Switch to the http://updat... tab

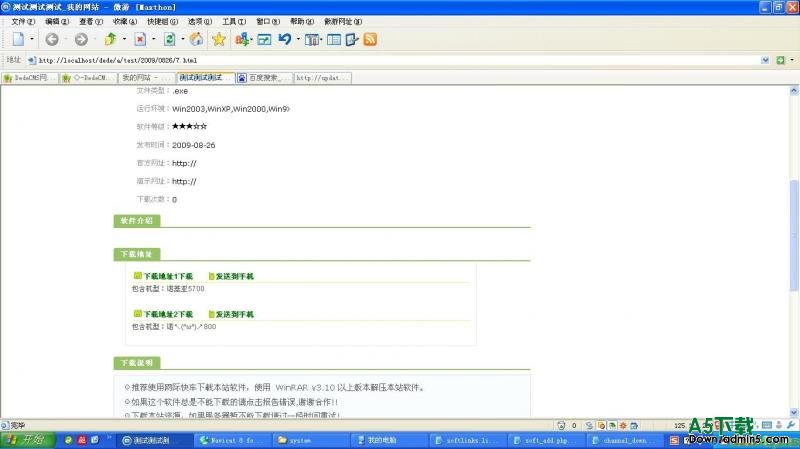coord(322,78)
